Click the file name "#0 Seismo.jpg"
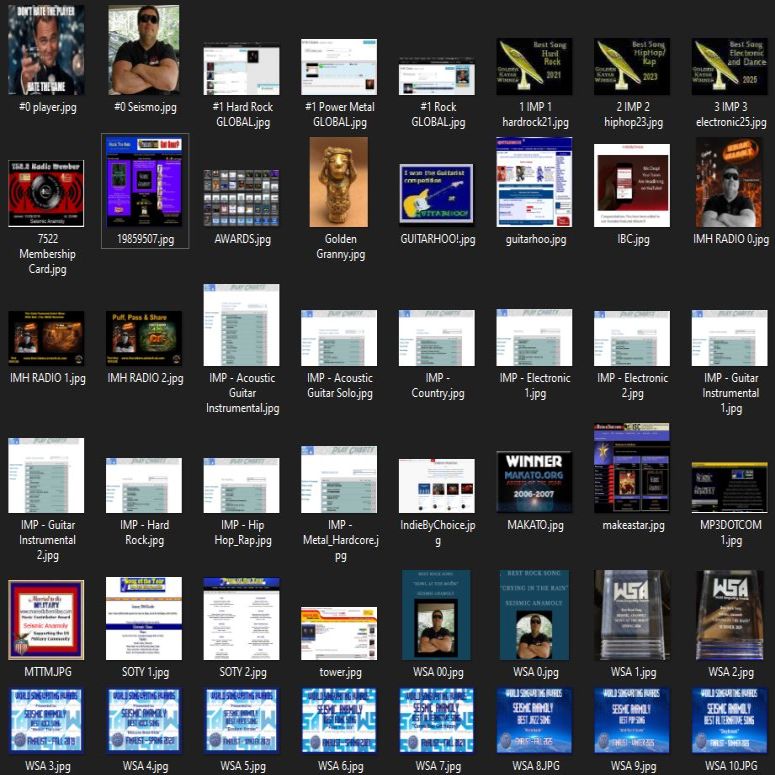The image size is (775, 775). 145,107
